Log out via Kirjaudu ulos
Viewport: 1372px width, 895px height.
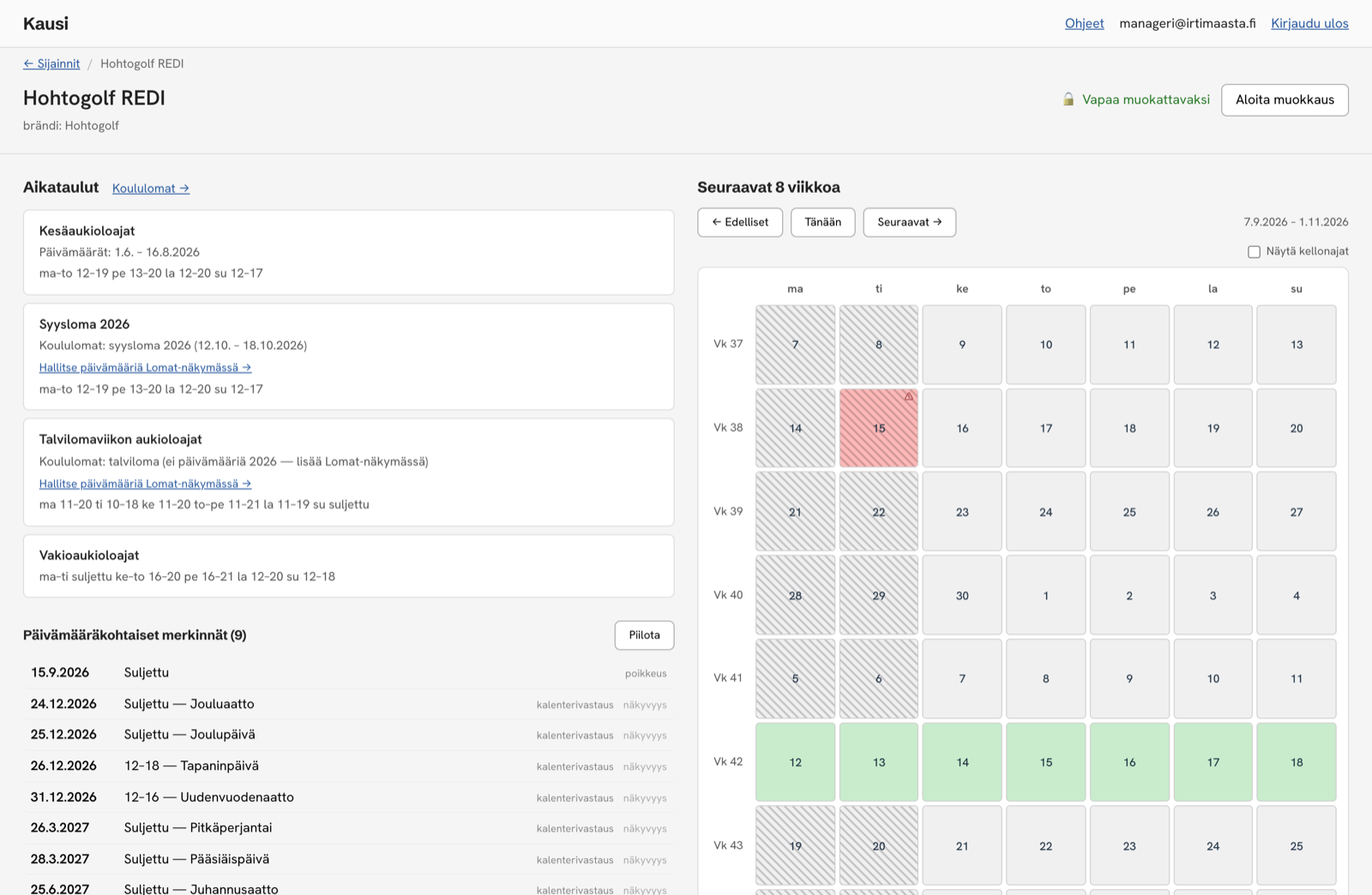coord(1309,23)
